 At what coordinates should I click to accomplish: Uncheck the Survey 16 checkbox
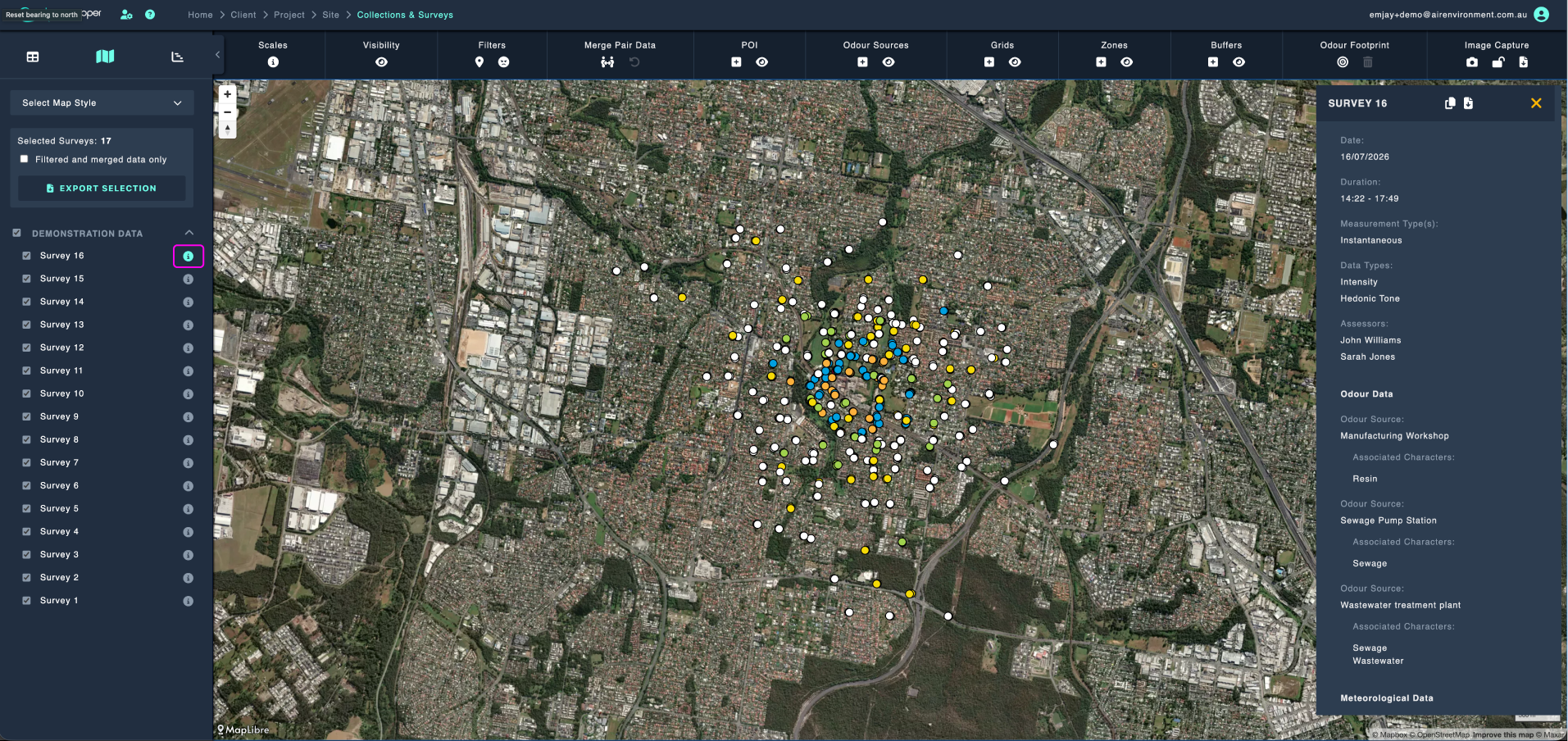coord(26,256)
